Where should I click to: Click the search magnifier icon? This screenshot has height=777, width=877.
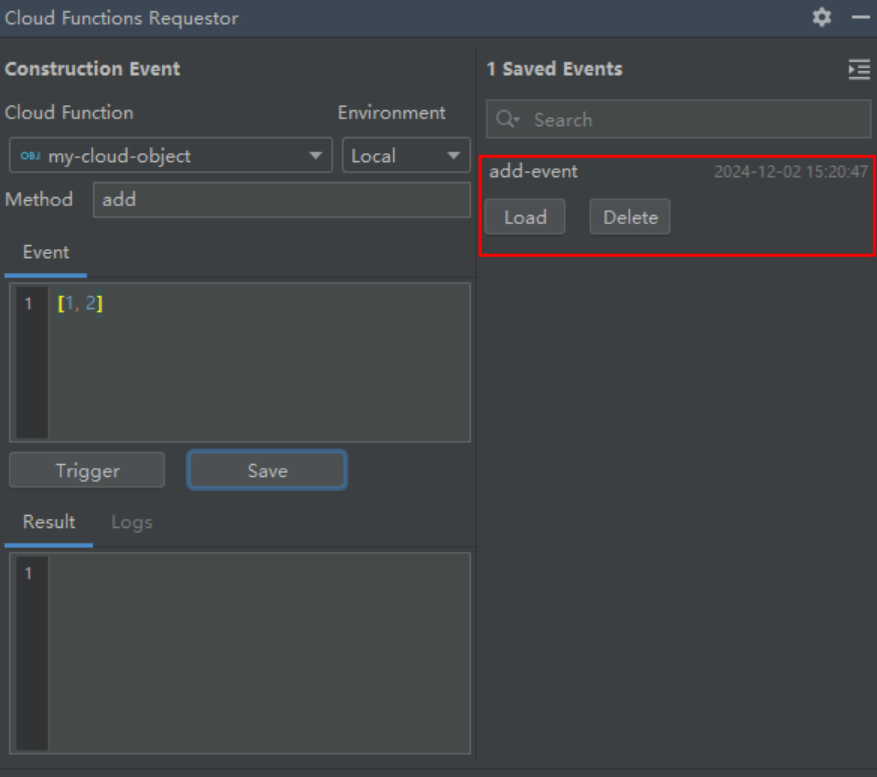coord(507,119)
